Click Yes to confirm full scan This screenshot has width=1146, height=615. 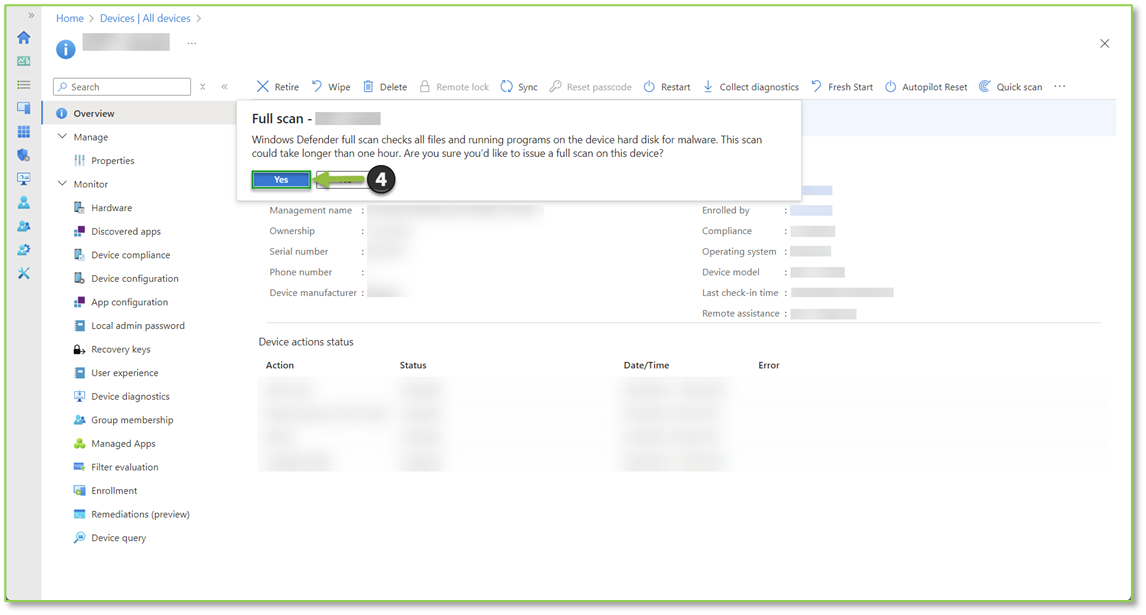[281, 180]
